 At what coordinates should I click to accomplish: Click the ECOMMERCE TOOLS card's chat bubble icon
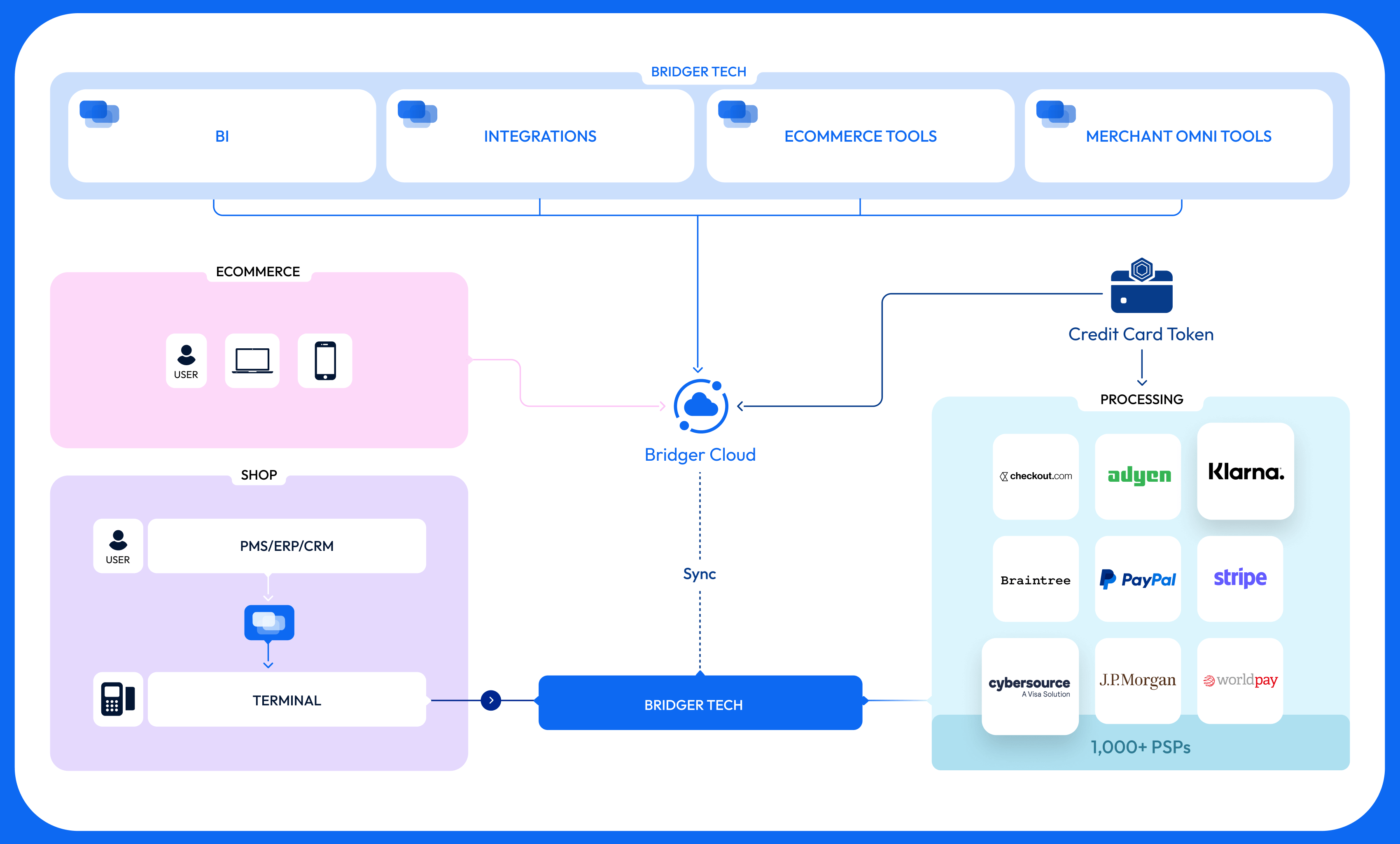click(738, 114)
